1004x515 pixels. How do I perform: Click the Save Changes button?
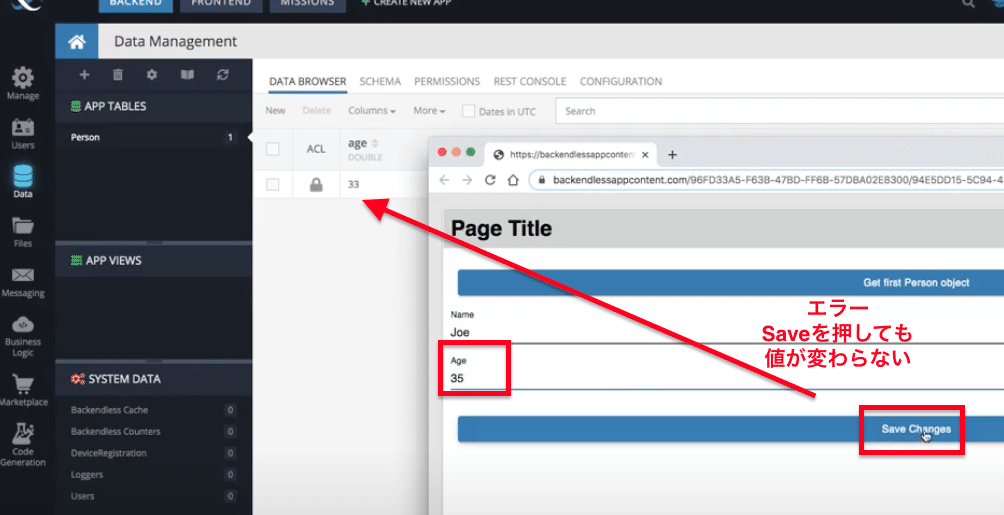(731, 429)
